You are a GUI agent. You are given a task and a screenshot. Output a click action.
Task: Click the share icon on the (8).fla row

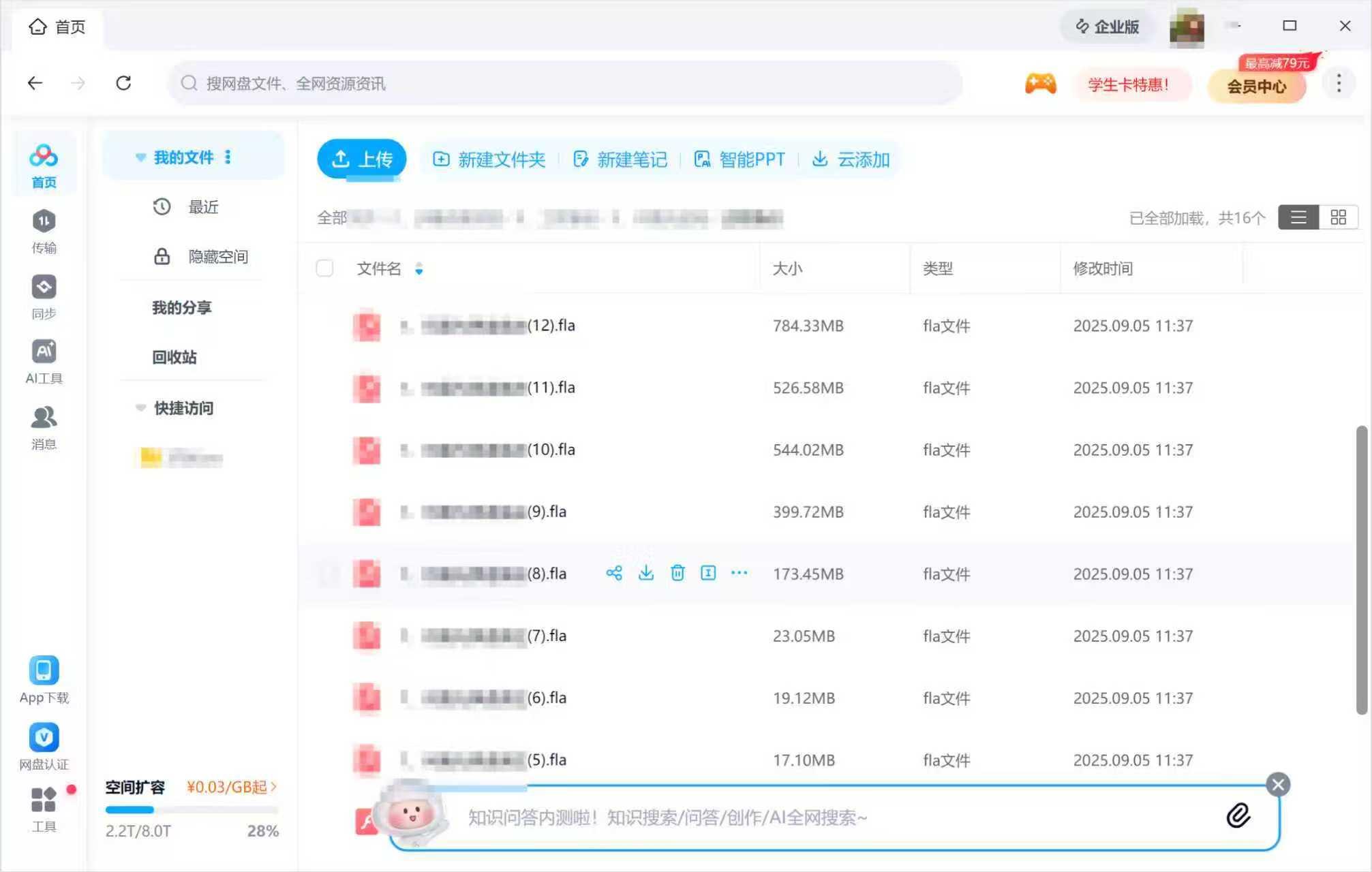(x=613, y=573)
